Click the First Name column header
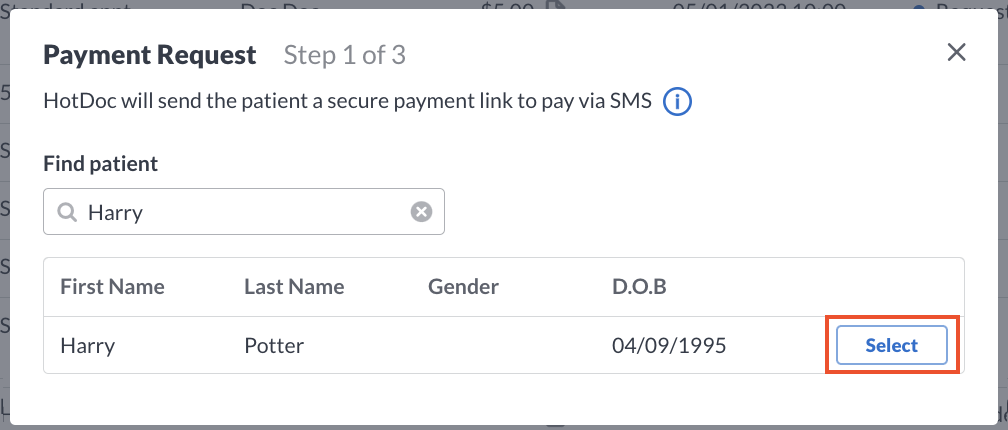This screenshot has height=430, width=1008. 112,287
